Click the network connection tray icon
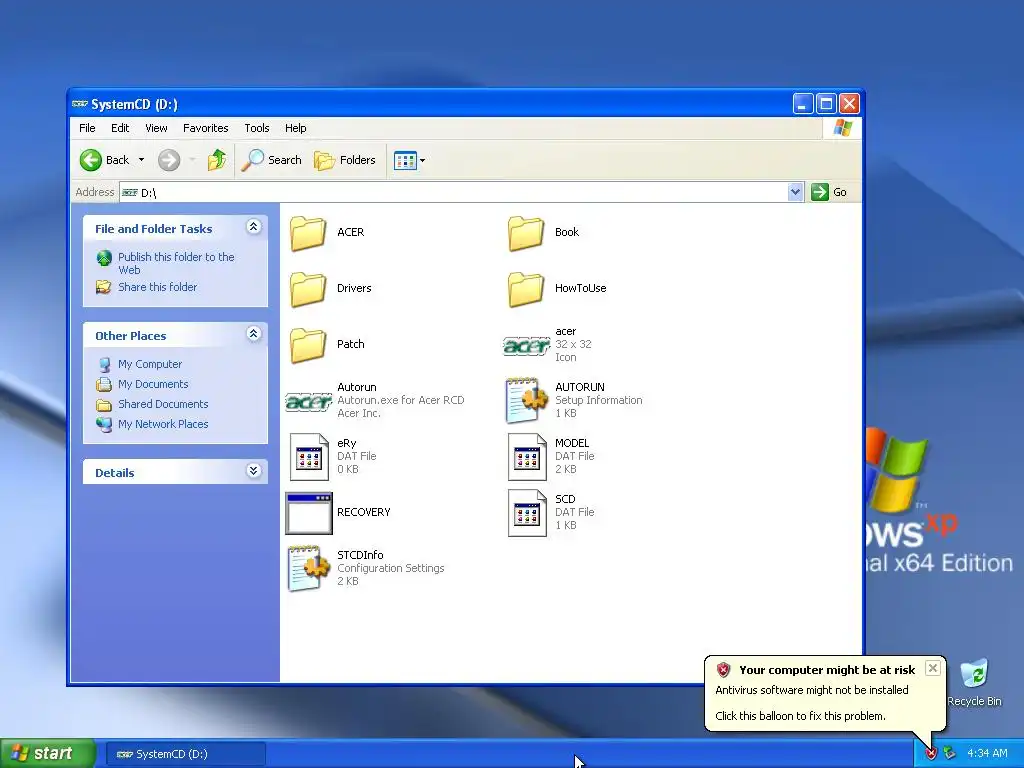The width and height of the screenshot is (1024, 768). pyautogui.click(x=950, y=754)
